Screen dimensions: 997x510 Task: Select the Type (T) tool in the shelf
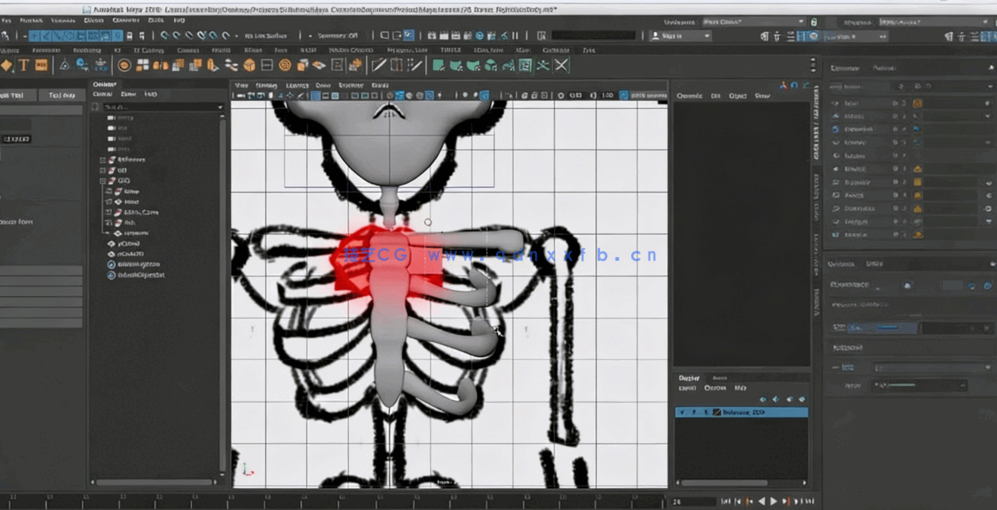click(23, 66)
